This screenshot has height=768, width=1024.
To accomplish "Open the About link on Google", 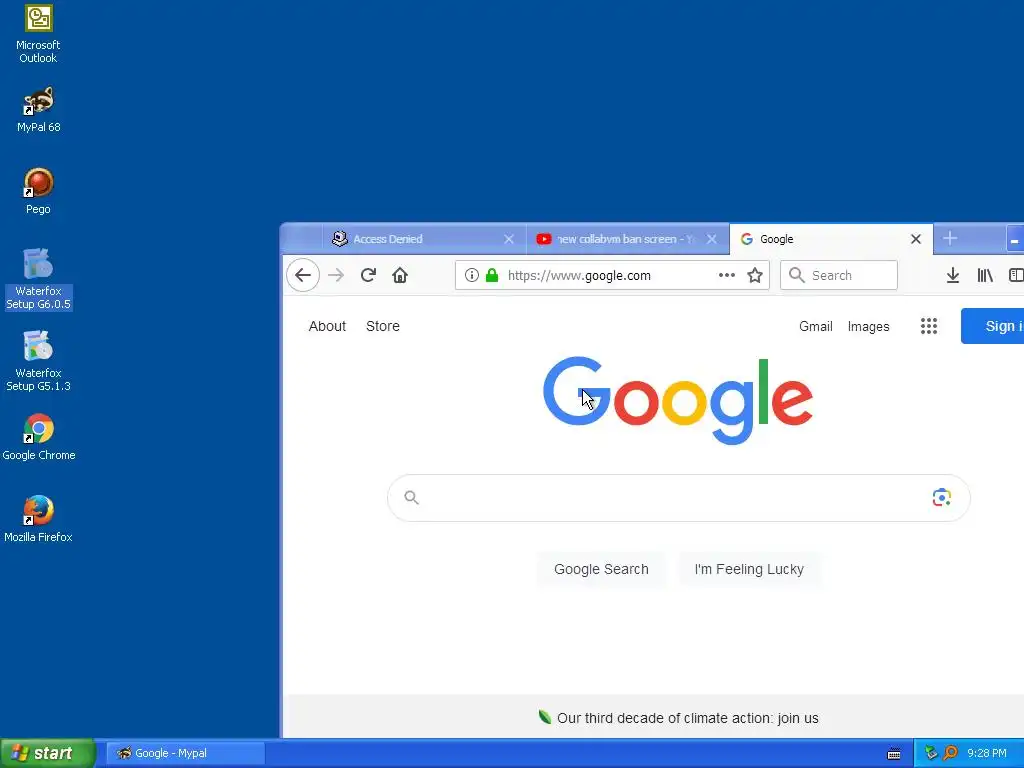I will tap(327, 326).
